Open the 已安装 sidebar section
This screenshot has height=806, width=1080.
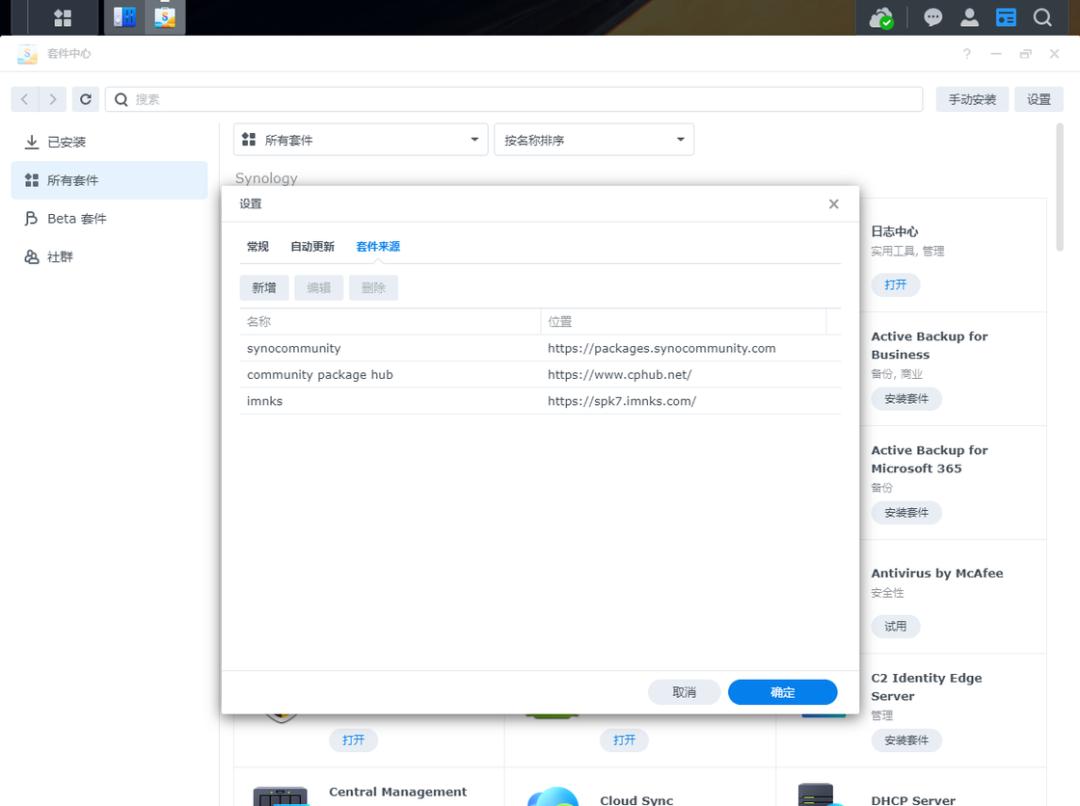[67, 142]
